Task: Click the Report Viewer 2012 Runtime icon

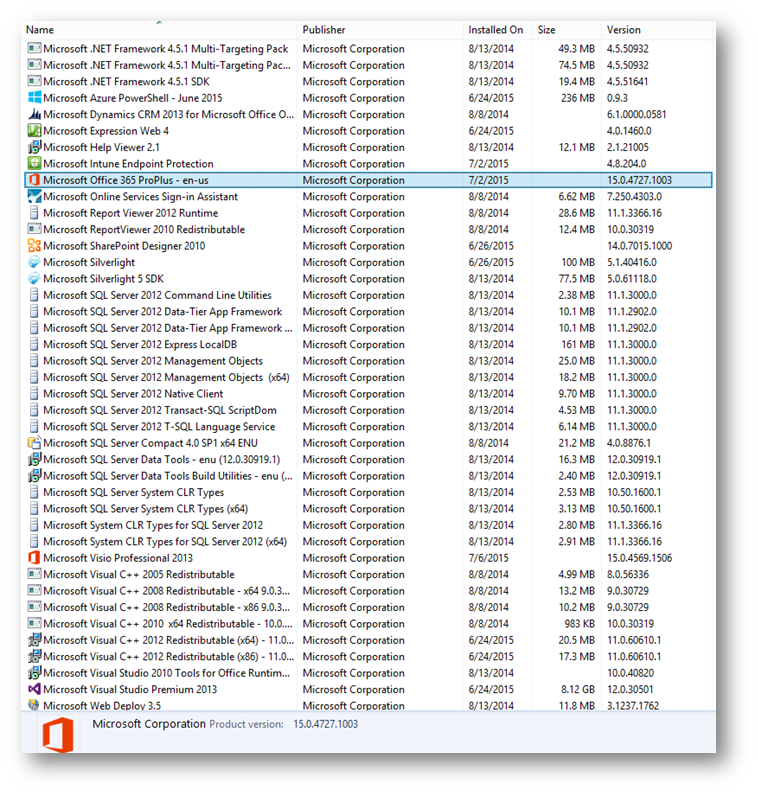Action: click(x=34, y=212)
